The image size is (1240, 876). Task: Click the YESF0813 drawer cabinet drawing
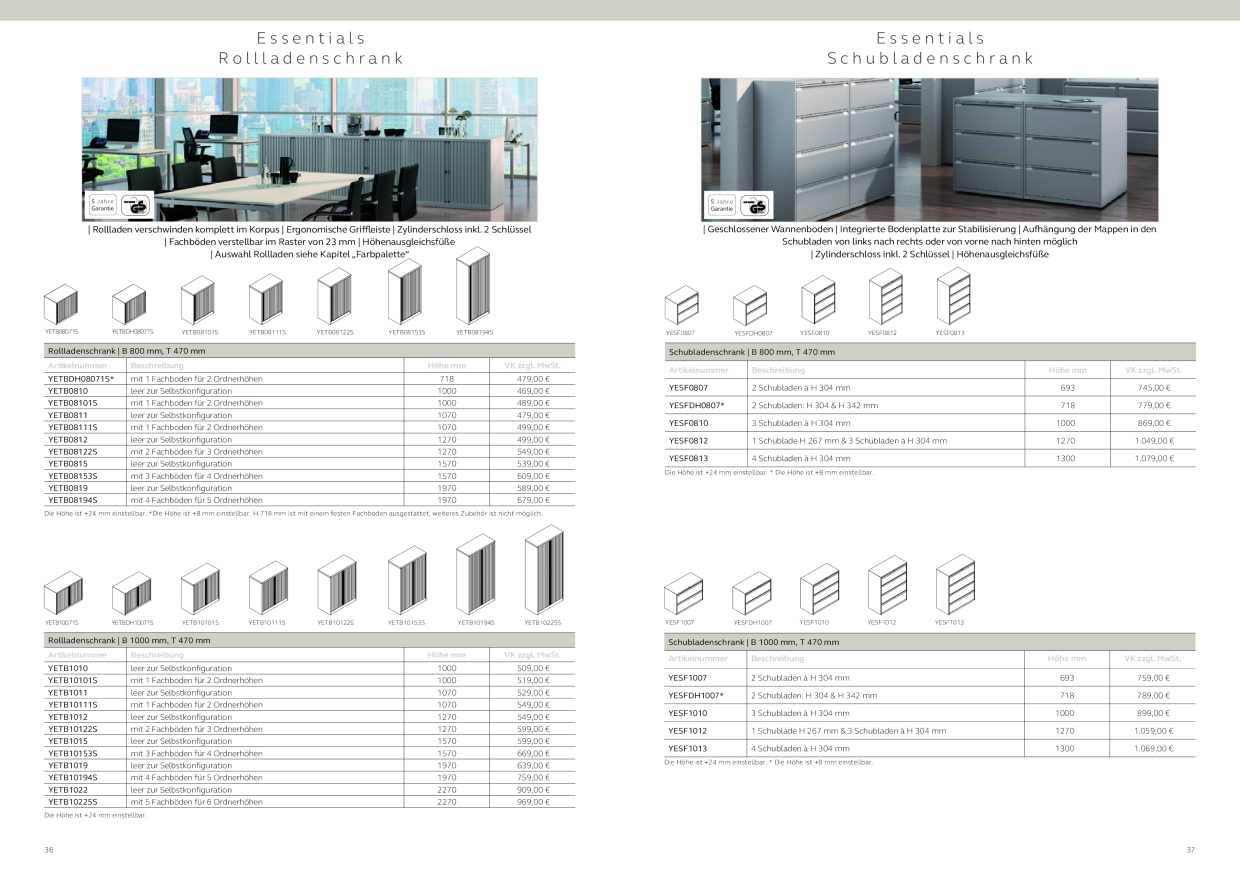point(953,296)
